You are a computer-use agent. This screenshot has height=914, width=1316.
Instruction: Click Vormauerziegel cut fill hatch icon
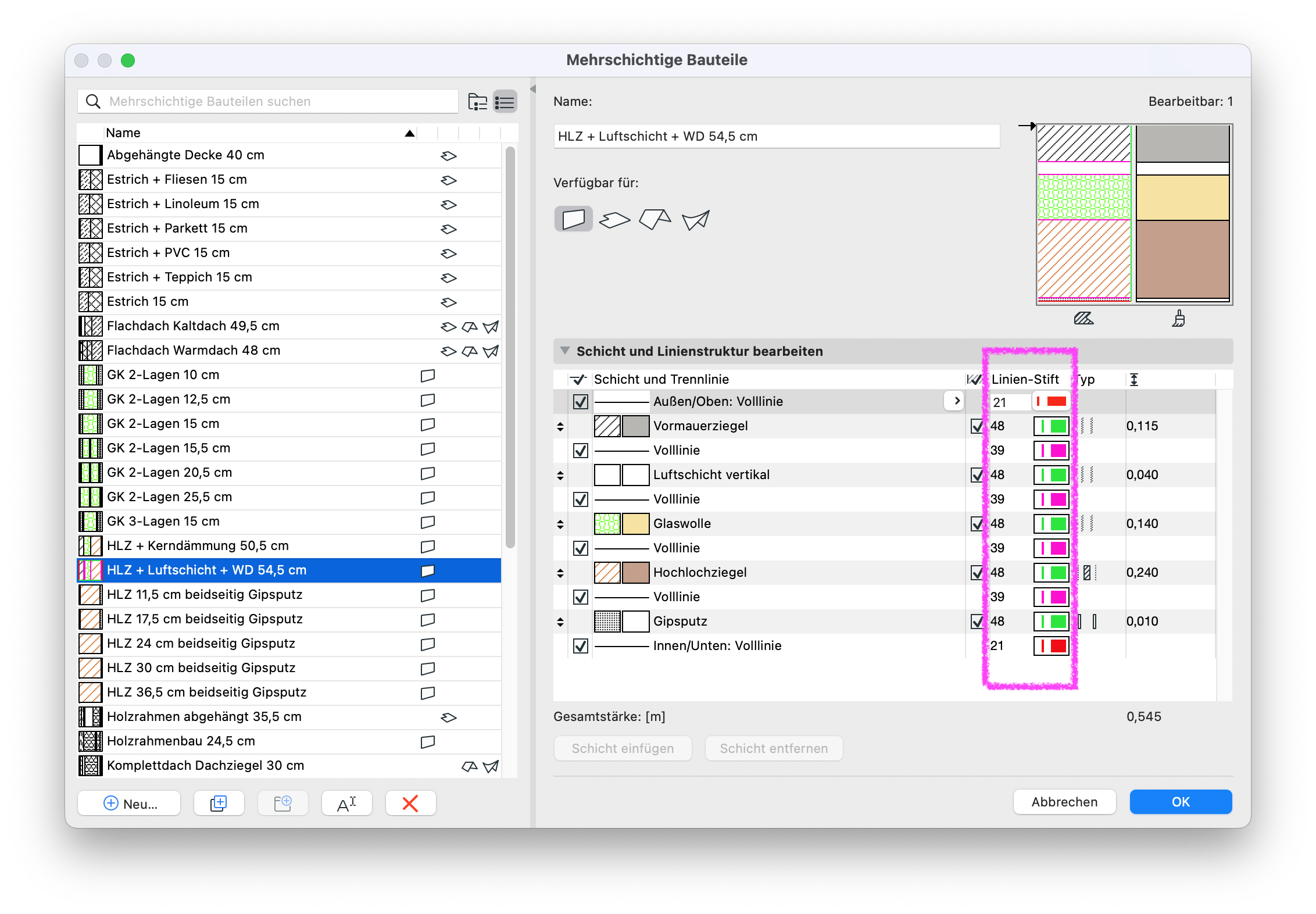point(607,426)
